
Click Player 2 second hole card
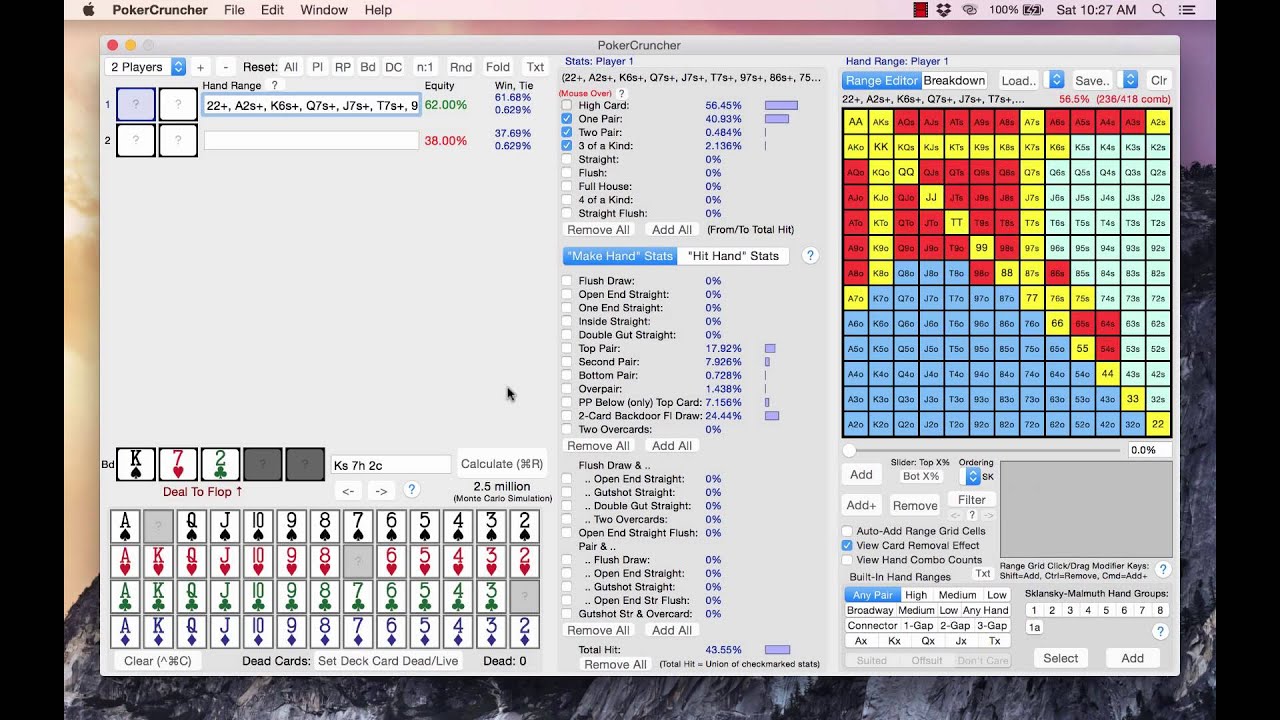coord(178,141)
